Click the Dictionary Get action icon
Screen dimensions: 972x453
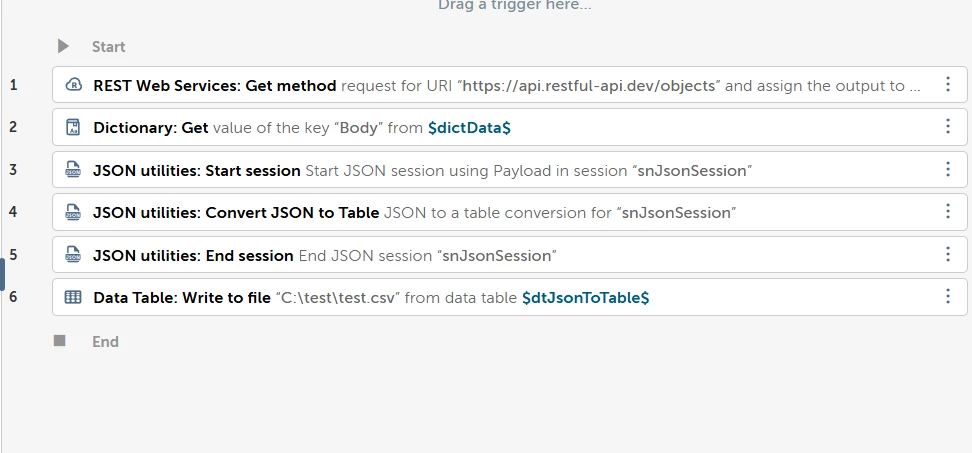(x=72, y=127)
